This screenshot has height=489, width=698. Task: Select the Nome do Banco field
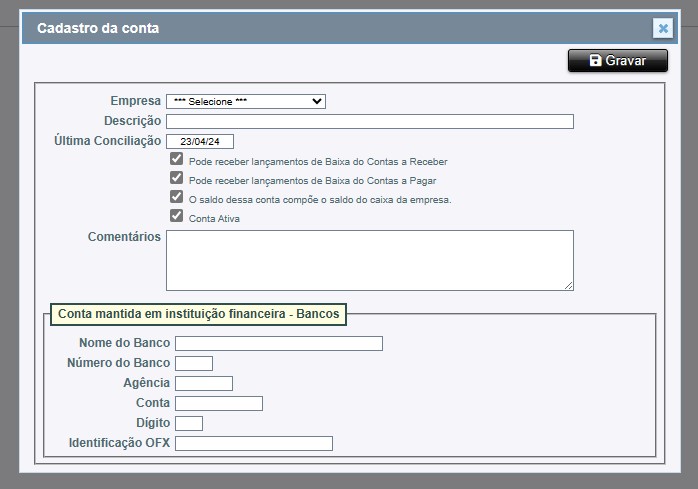[x=279, y=343]
